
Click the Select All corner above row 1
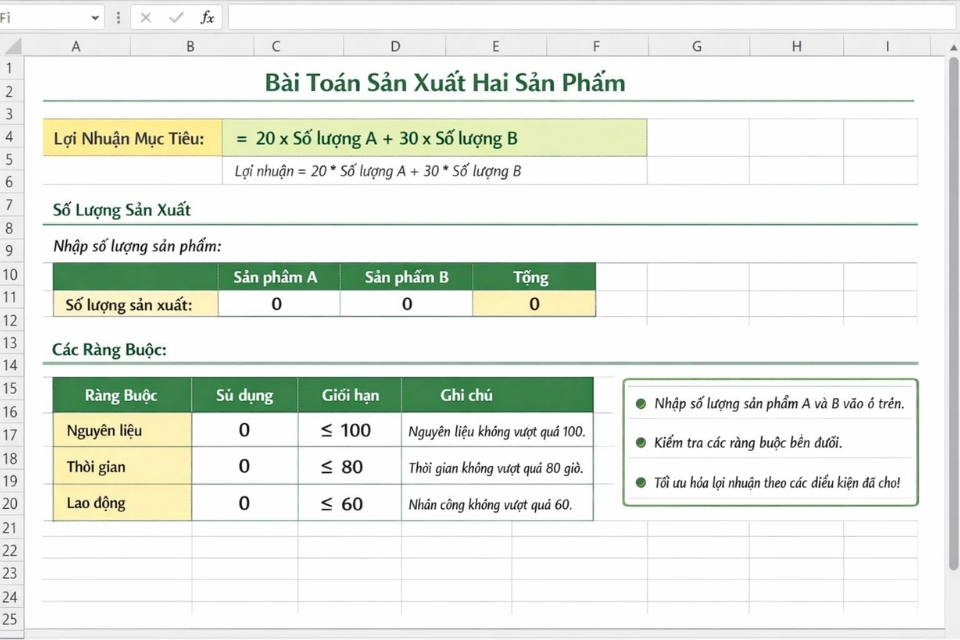tap(12, 45)
